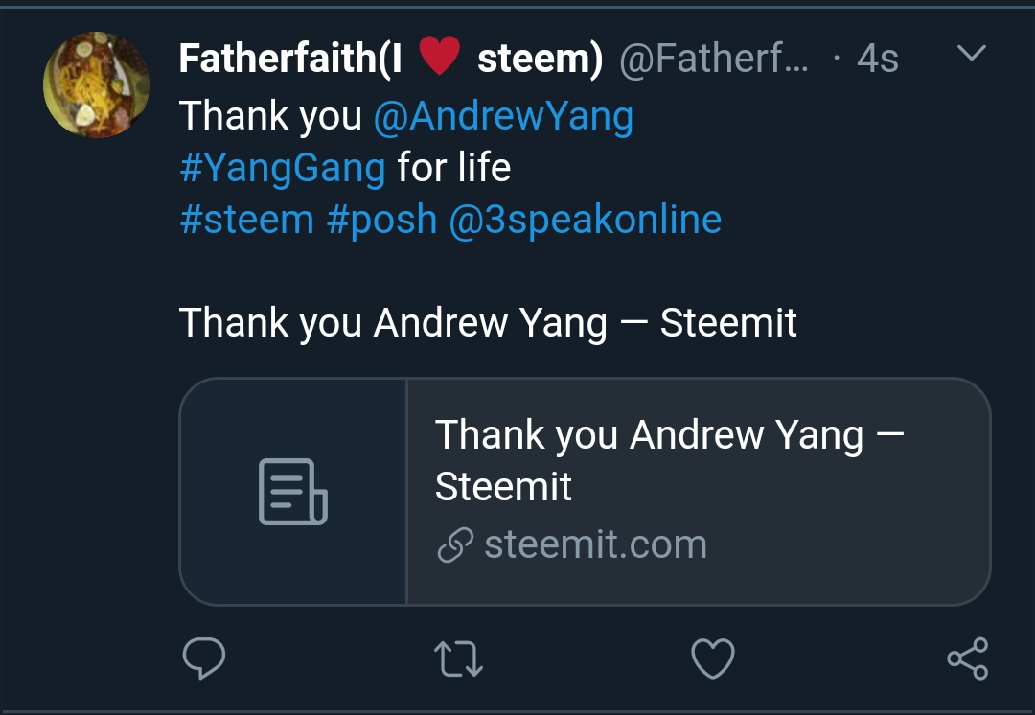Open the reply speech bubble icon
Screen dimensions: 1035x715
tap(204, 658)
